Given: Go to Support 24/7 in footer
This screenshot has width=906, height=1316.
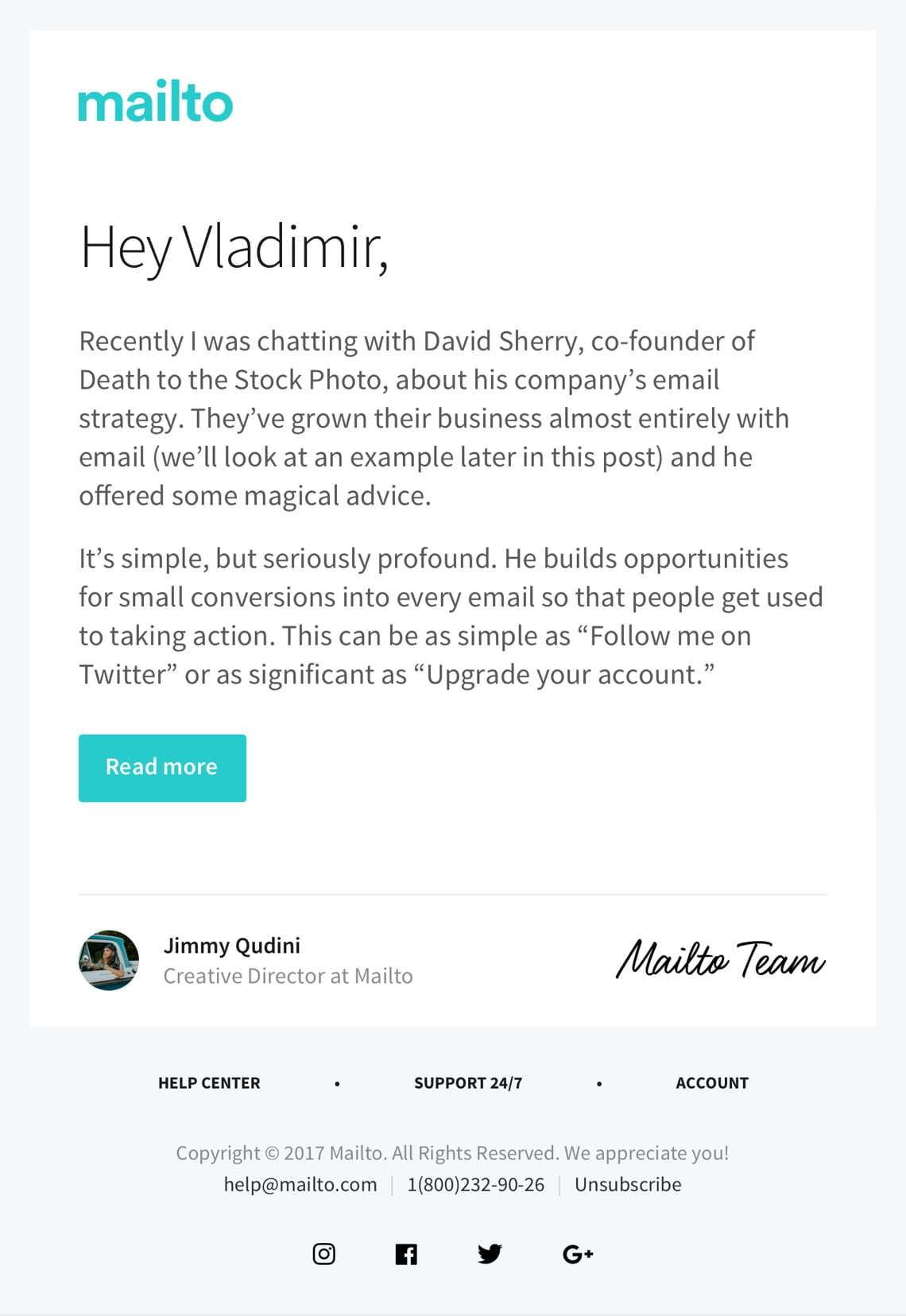Looking at the screenshot, I should coord(468,1082).
